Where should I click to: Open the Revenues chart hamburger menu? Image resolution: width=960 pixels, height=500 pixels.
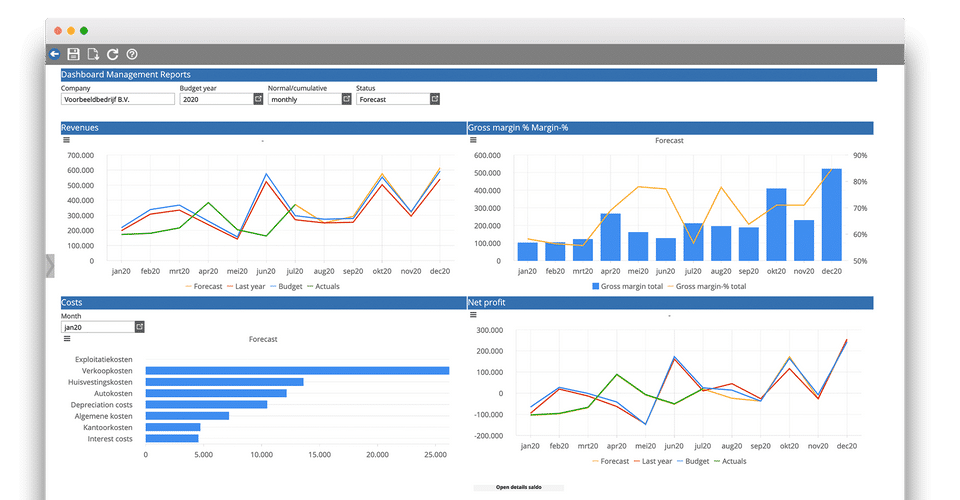pos(66,140)
